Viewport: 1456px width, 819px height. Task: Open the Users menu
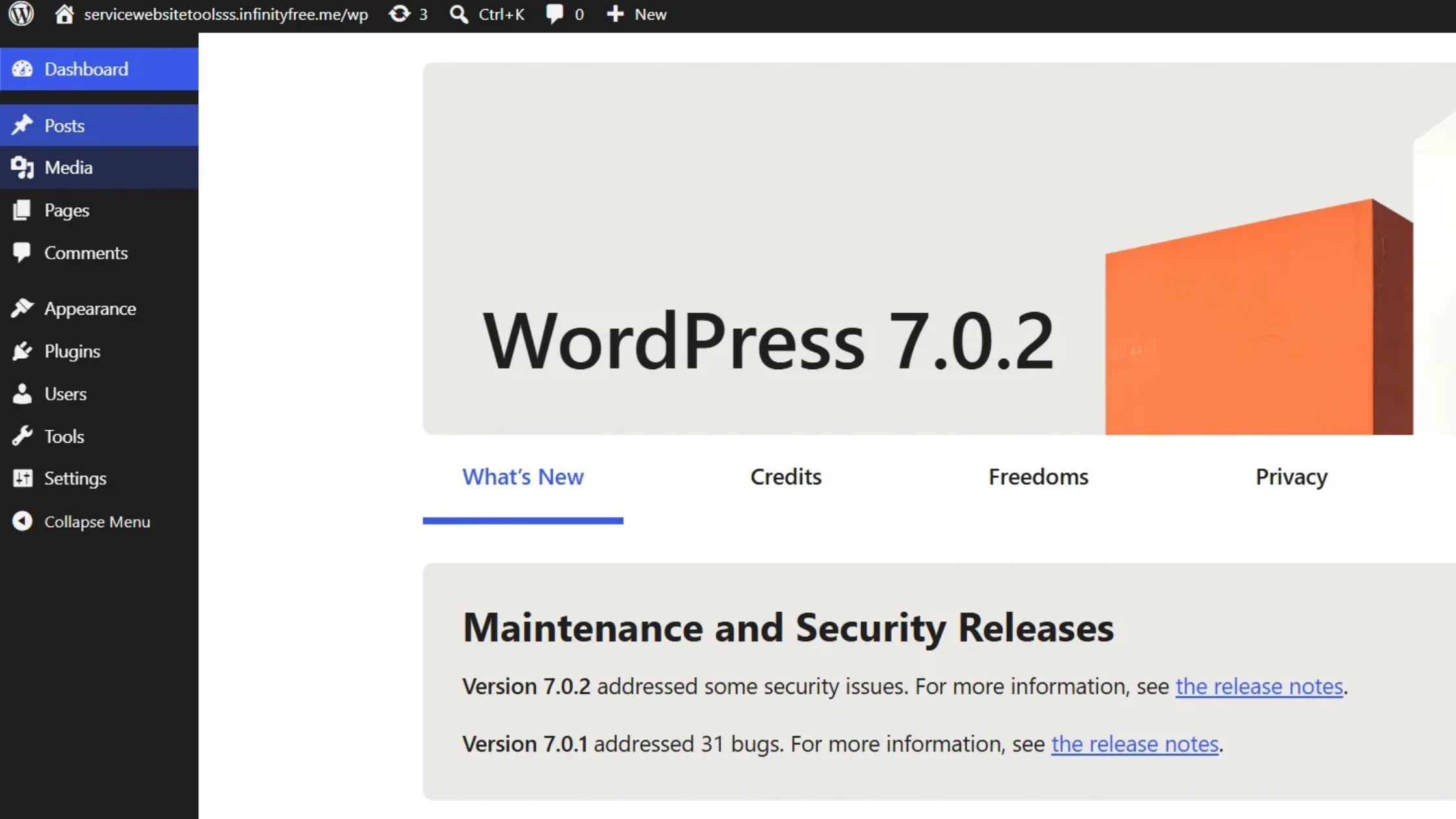(x=99, y=393)
